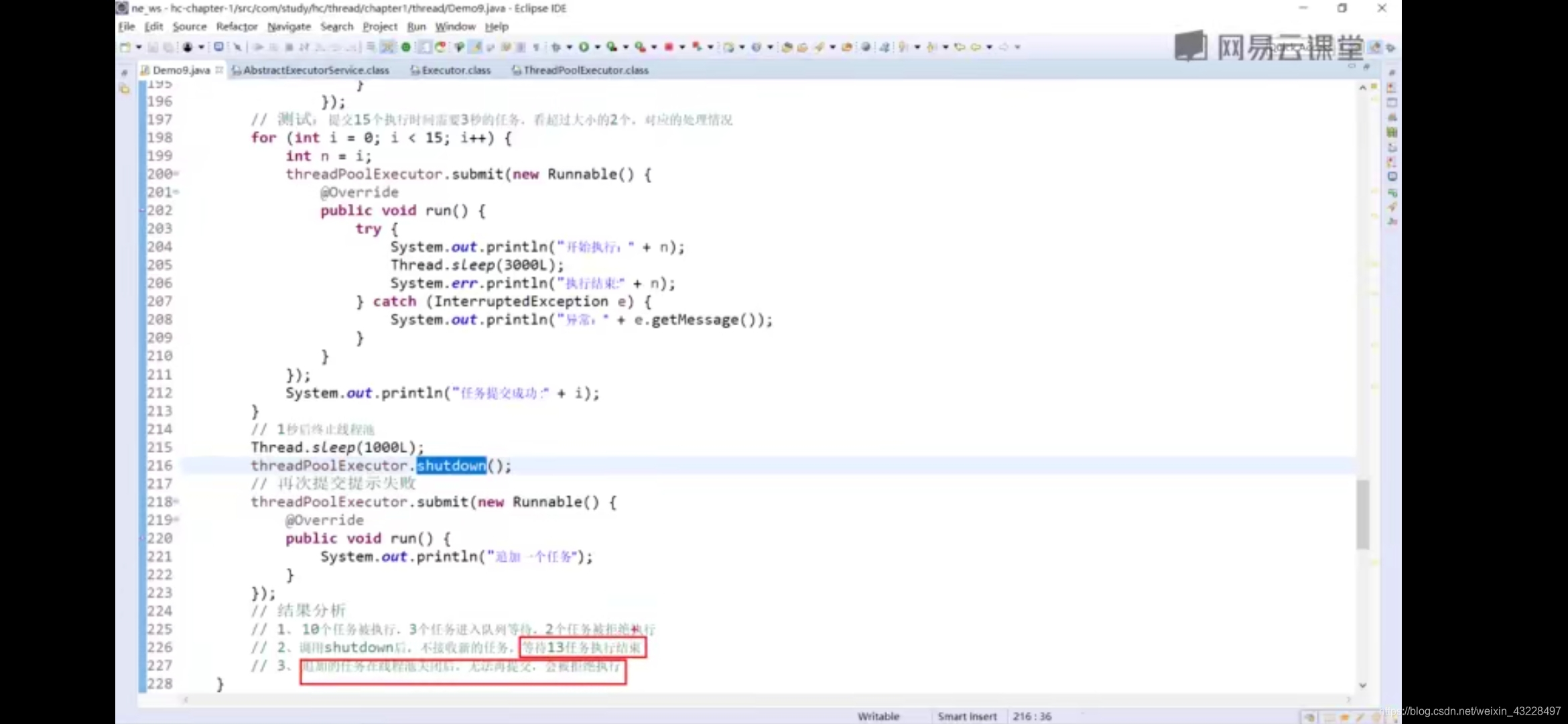Collapse the code fold at line 219

(x=176, y=520)
